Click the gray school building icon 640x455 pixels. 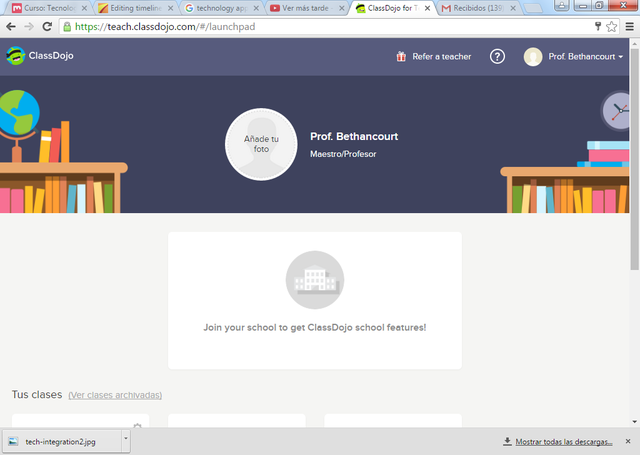pyautogui.click(x=315, y=280)
